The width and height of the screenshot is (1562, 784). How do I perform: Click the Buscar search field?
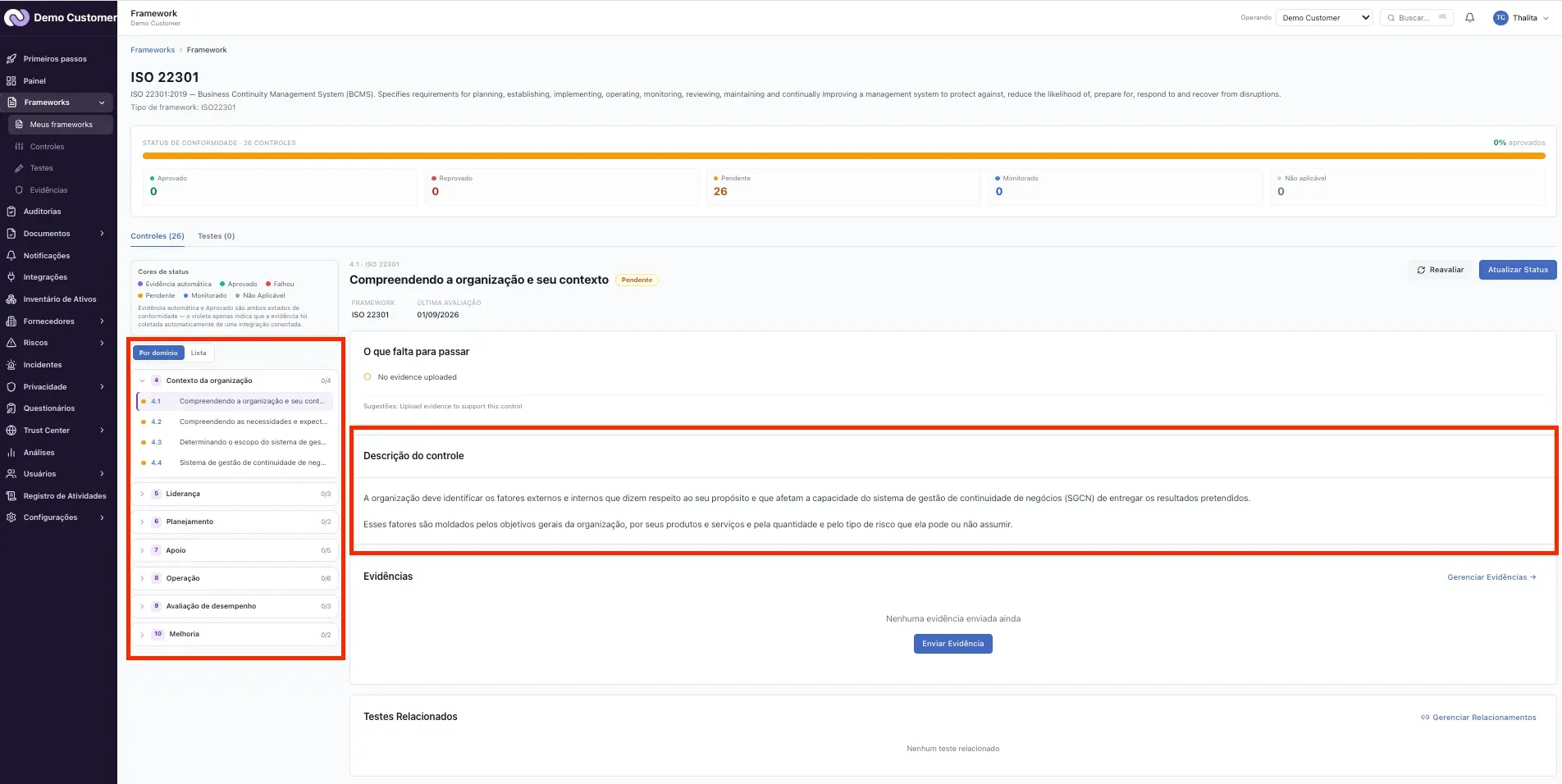pos(1416,17)
